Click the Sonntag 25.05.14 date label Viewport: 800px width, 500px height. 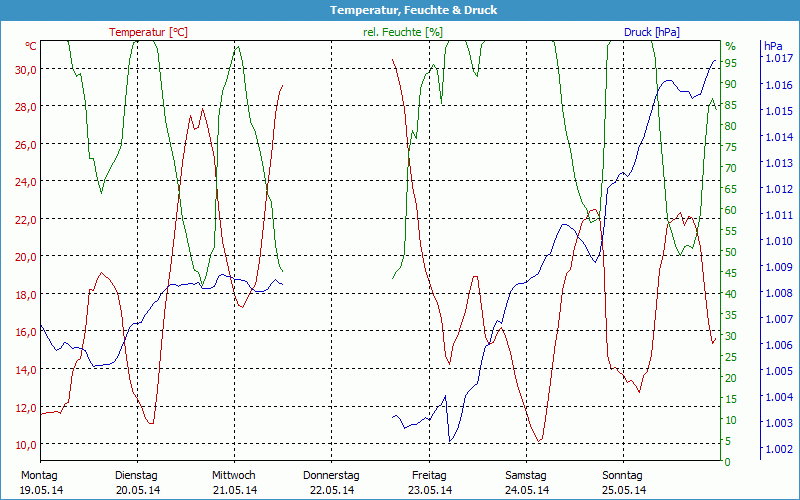[624, 482]
